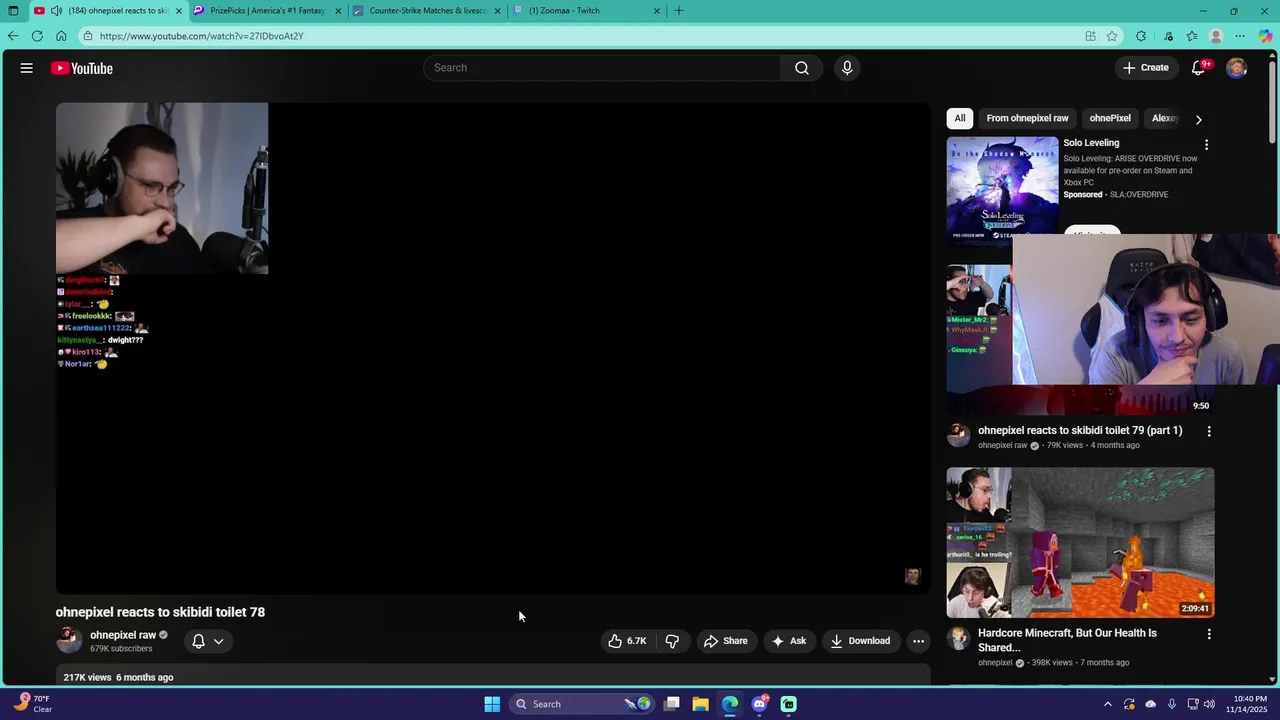The width and height of the screenshot is (1280, 720).
Task: Dislike the skibidi toilet 78 video
Action: (x=672, y=641)
